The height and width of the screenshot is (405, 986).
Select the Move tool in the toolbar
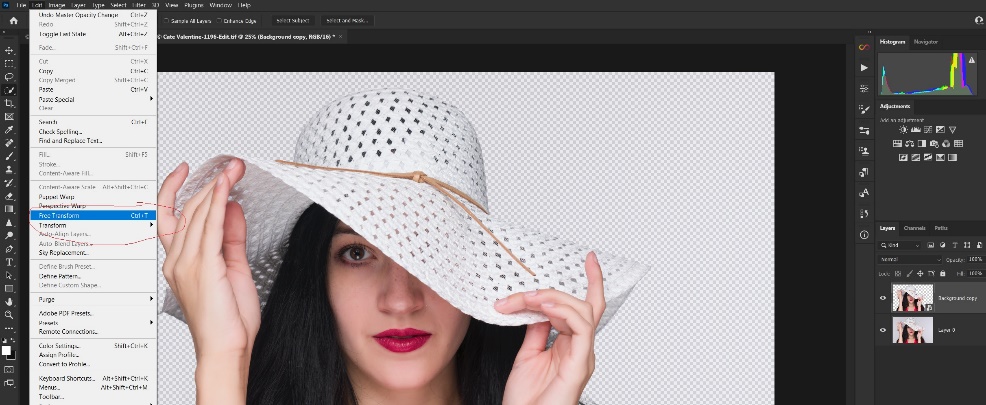[10, 50]
